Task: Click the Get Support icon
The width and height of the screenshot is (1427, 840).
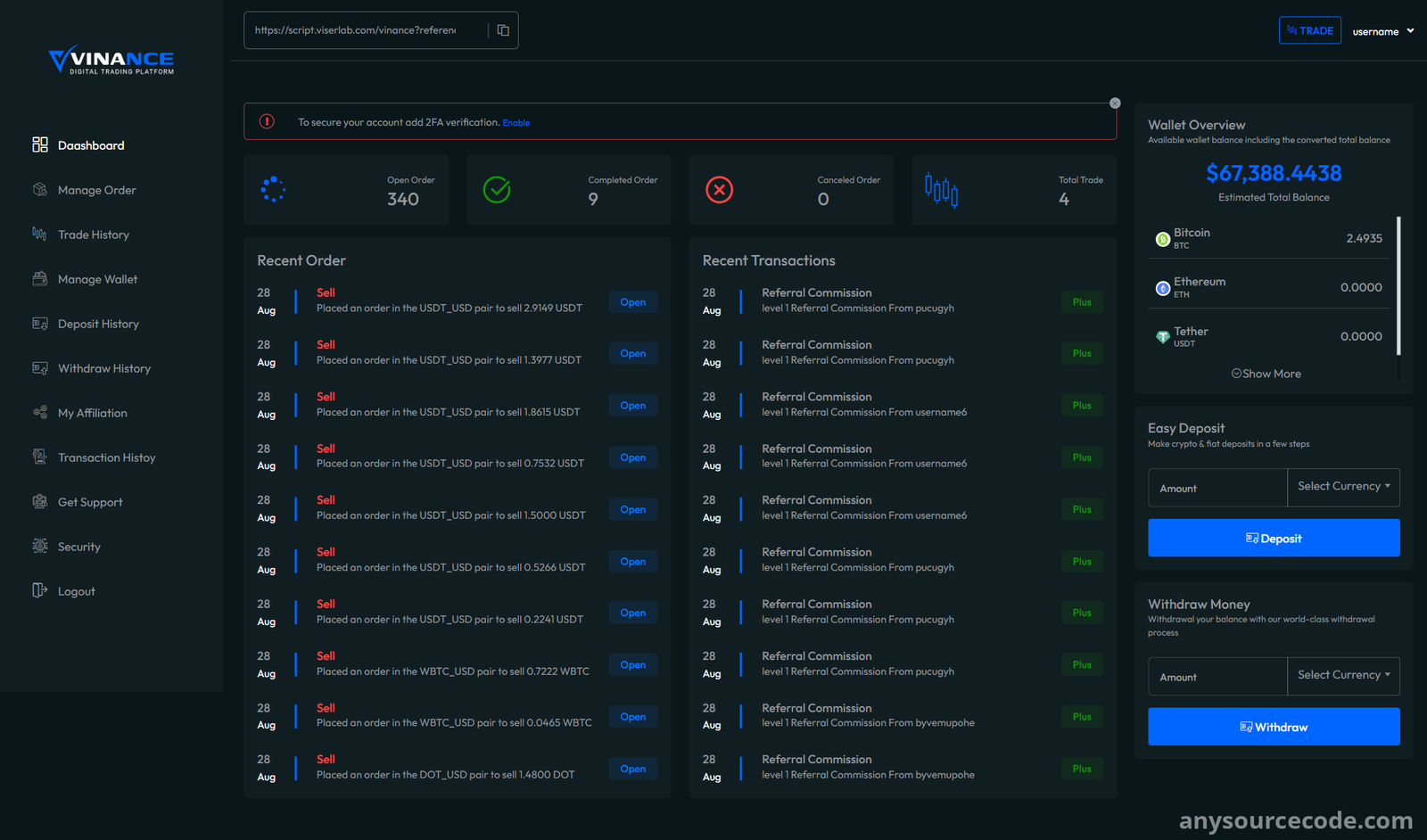Action: click(40, 501)
